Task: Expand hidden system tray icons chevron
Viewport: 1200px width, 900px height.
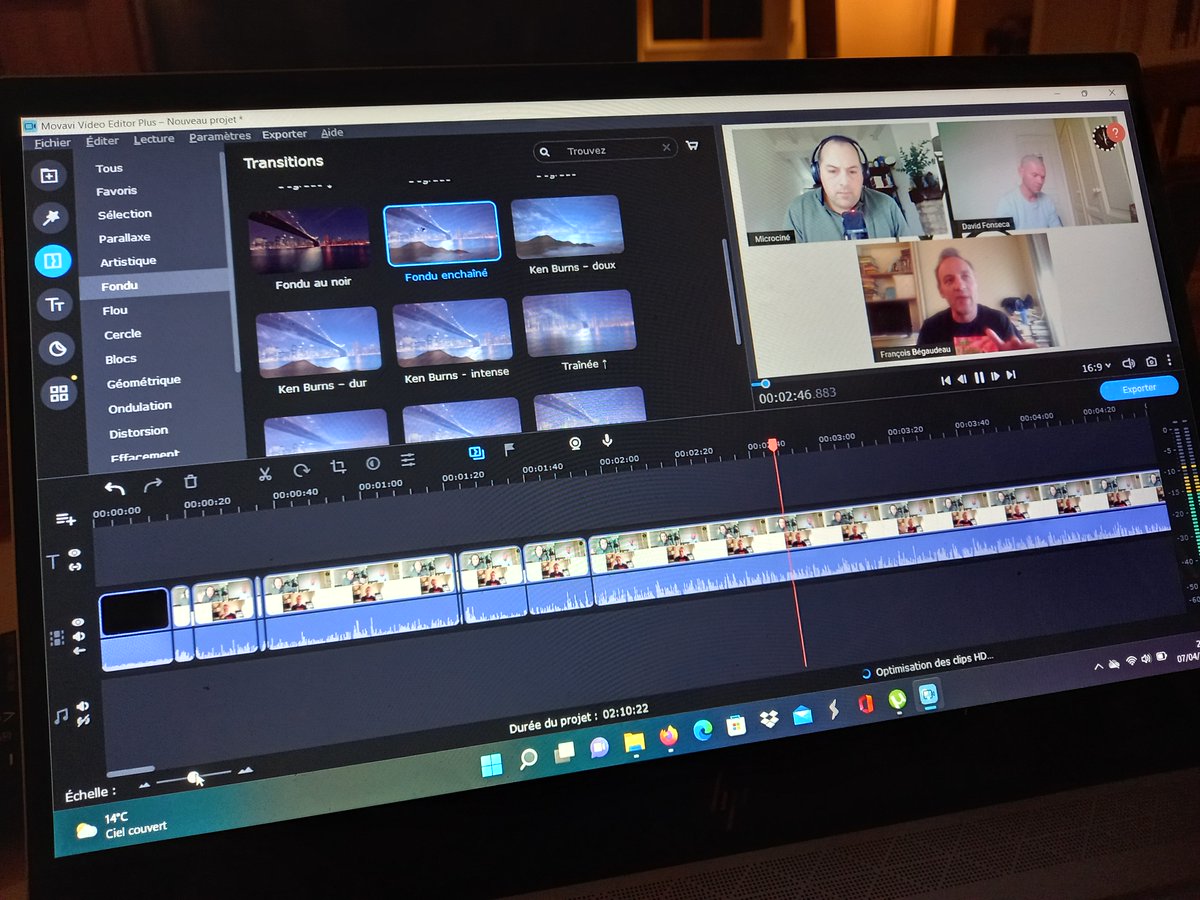Action: coord(1100,665)
